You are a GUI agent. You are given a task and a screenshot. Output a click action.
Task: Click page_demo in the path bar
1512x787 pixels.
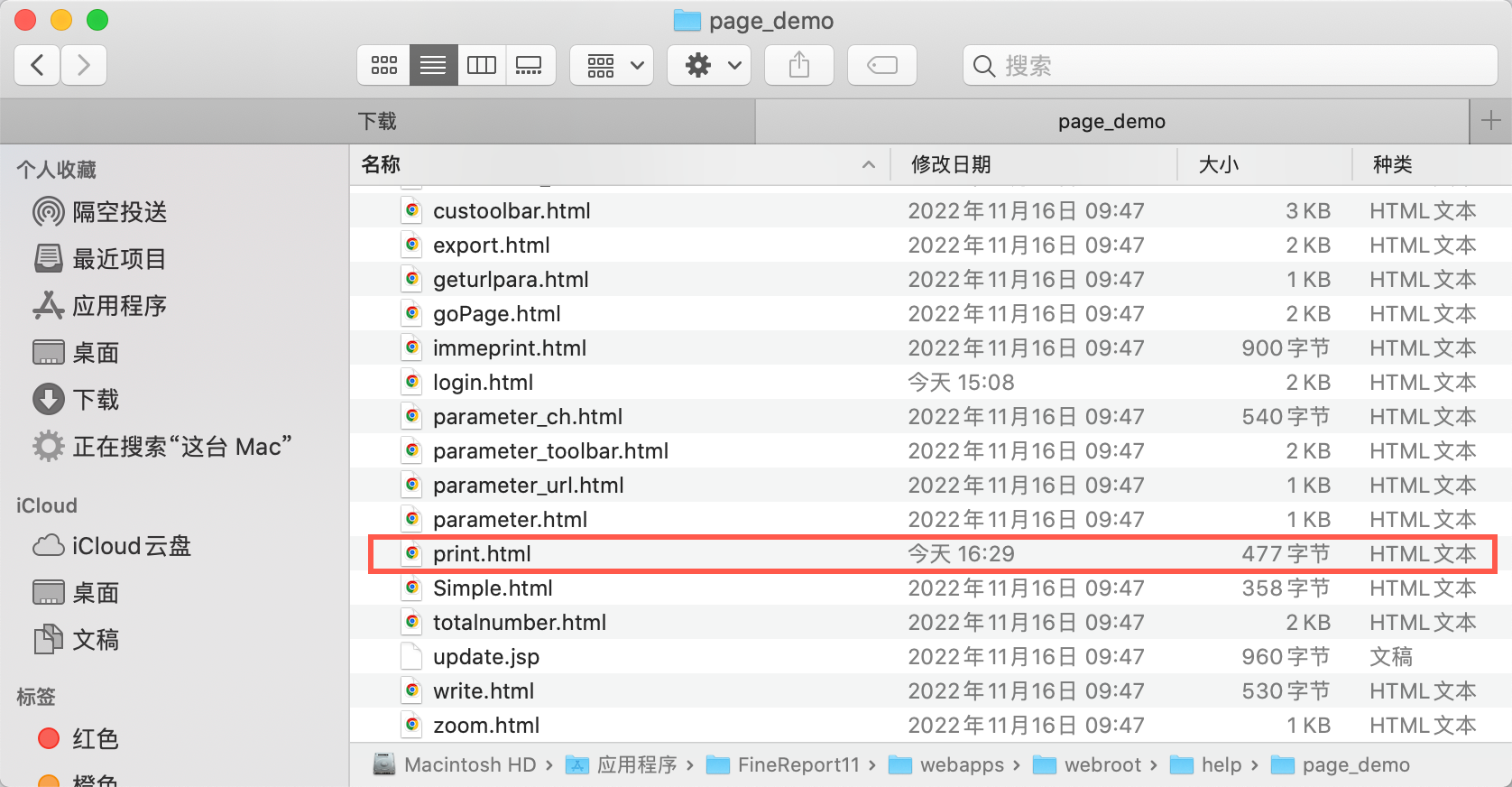(x=1340, y=764)
